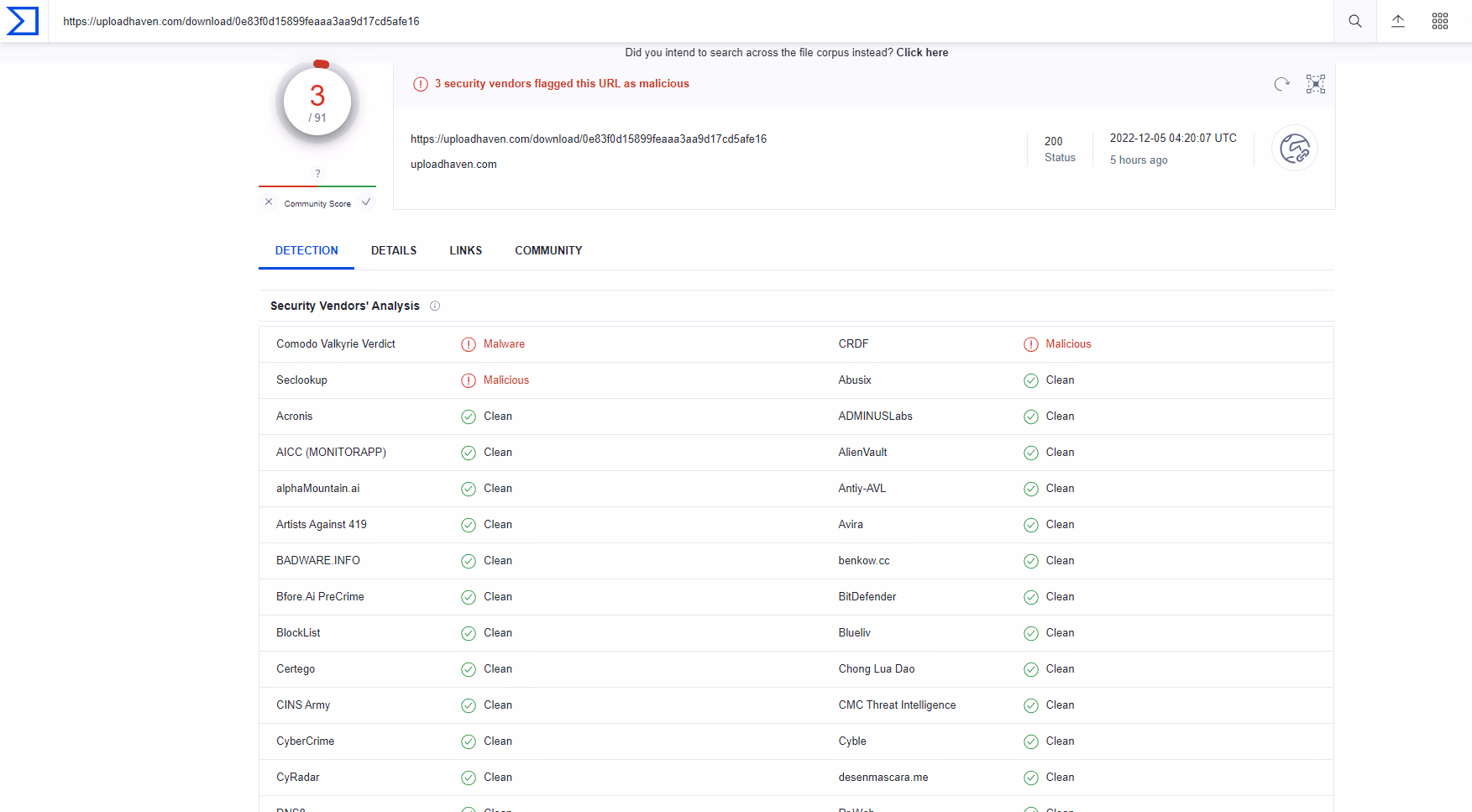Switch to the COMMUNITY tab

(x=548, y=251)
